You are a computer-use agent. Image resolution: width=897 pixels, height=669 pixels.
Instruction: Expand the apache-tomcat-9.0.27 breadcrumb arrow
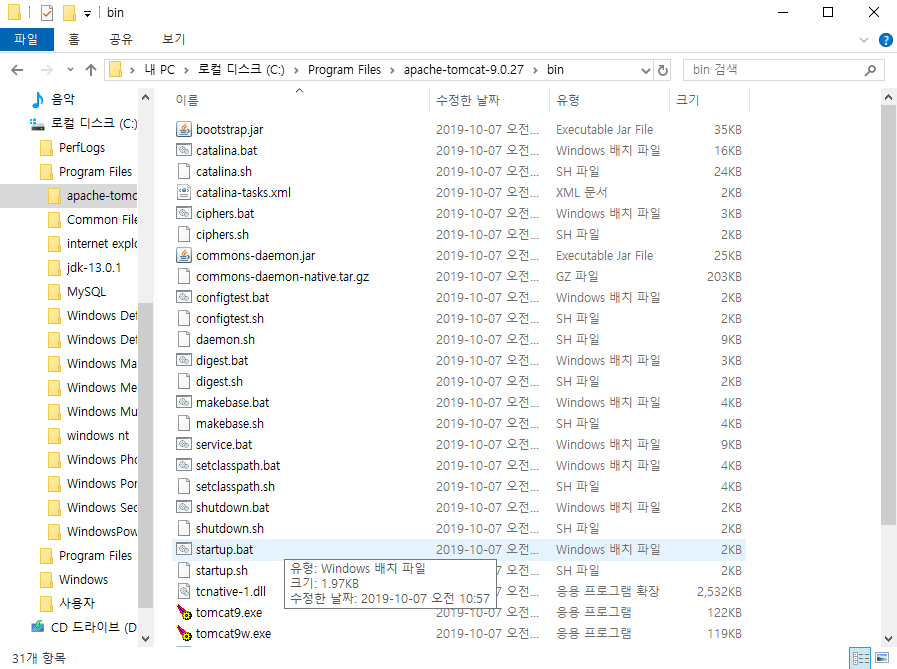point(535,70)
